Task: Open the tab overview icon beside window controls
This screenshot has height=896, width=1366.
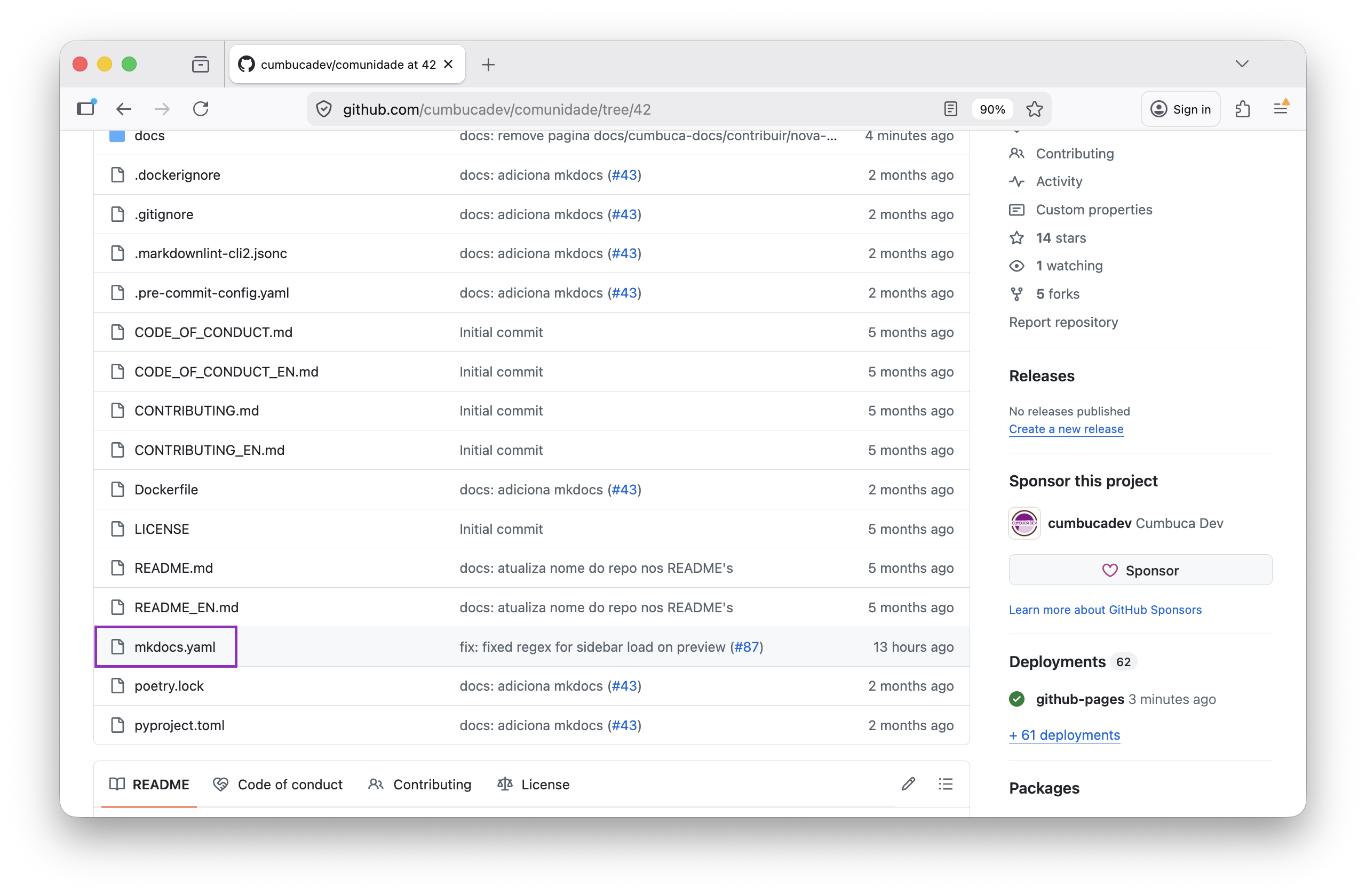Action: [200, 64]
